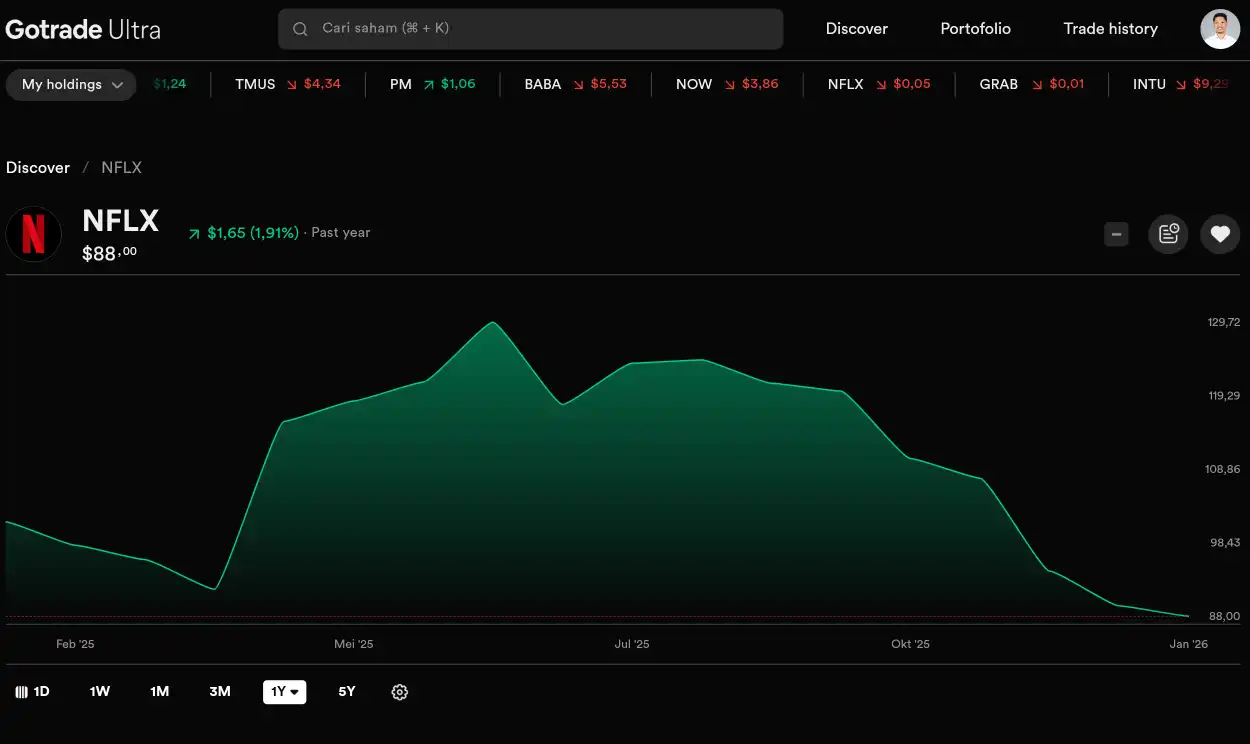Go to the Portofolio tab
Screen dimensions: 1250x744
pyautogui.click(x=975, y=29)
